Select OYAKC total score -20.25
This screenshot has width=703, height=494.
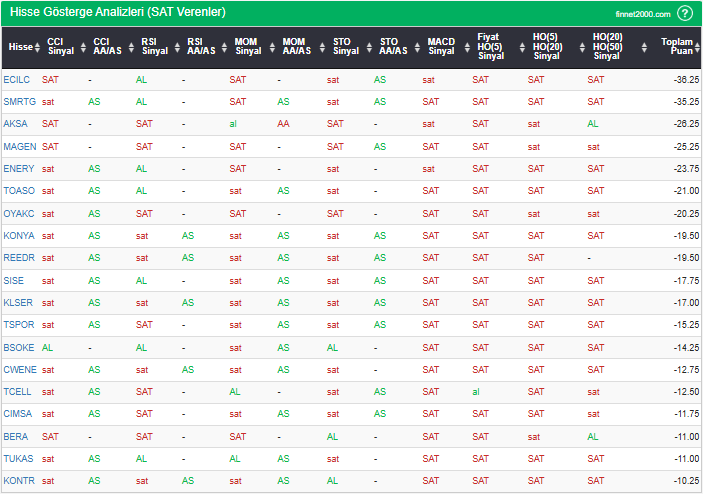(686, 213)
